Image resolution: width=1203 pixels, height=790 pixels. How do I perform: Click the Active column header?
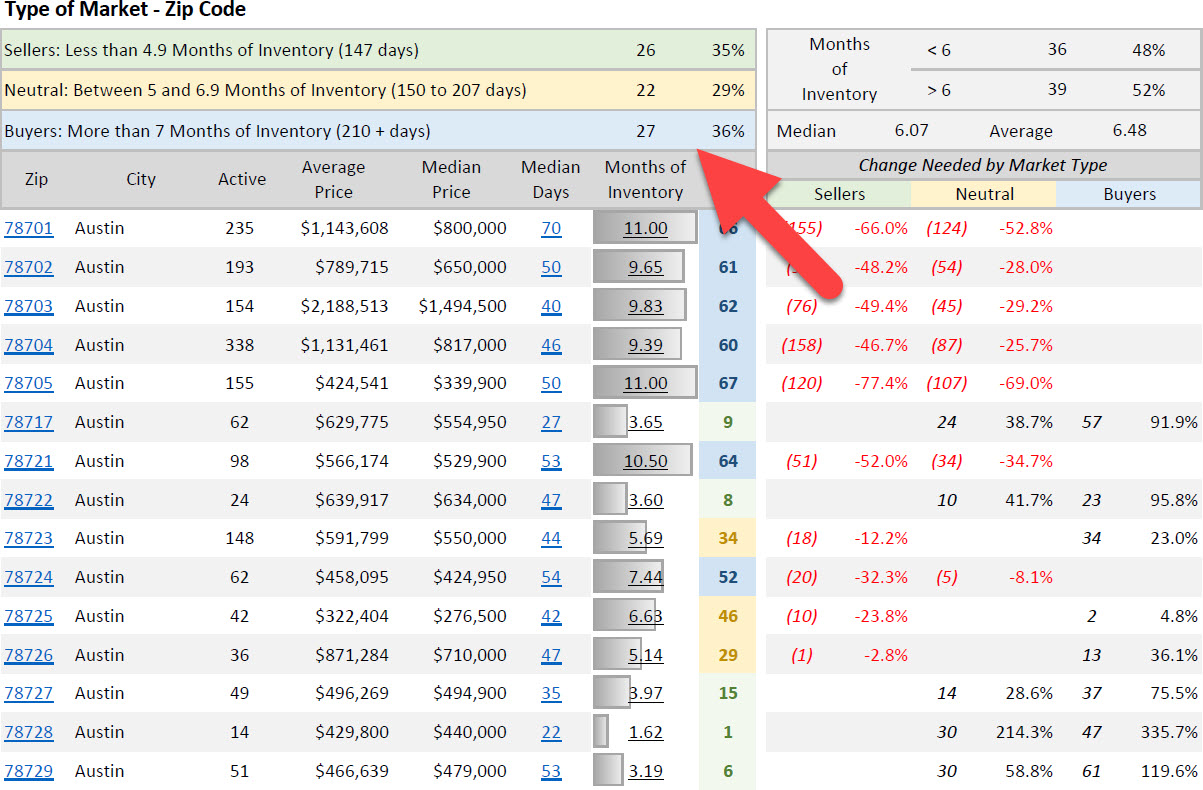pos(242,180)
